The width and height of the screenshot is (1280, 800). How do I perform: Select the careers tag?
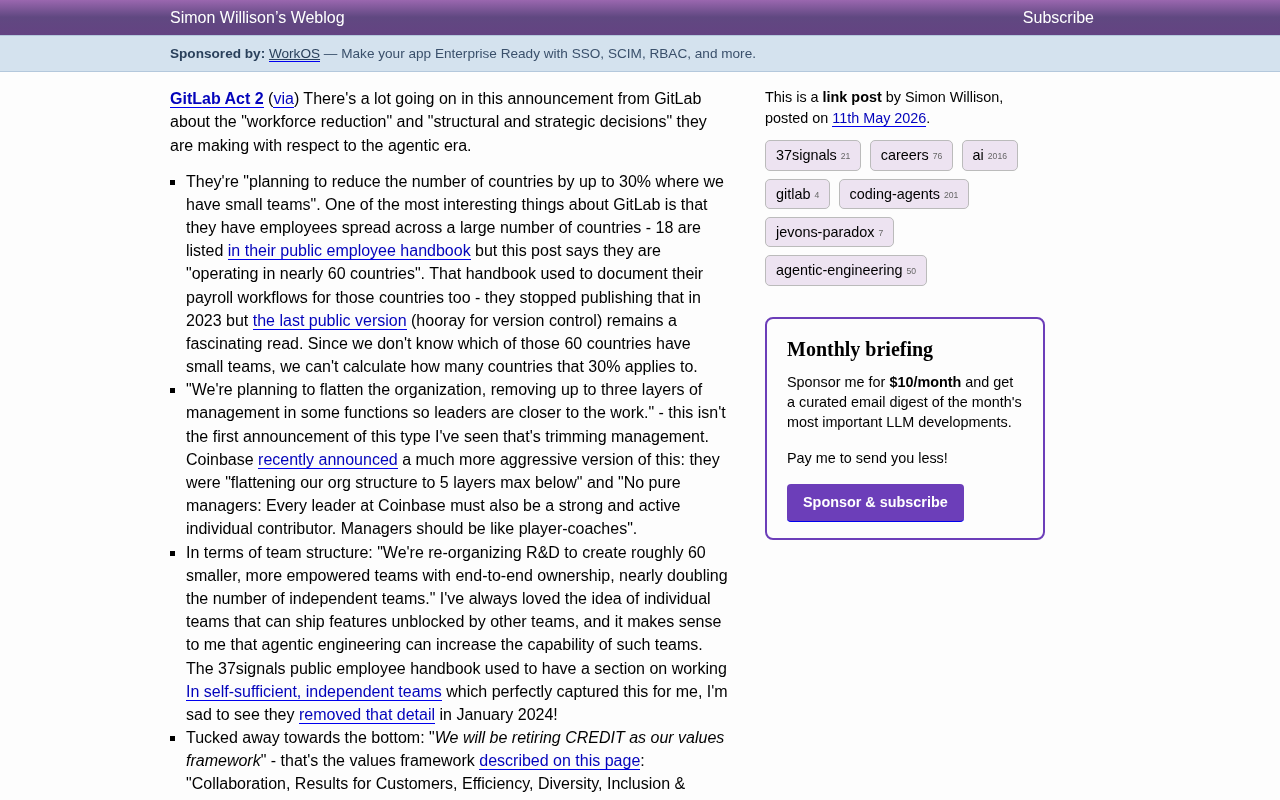[911, 156]
